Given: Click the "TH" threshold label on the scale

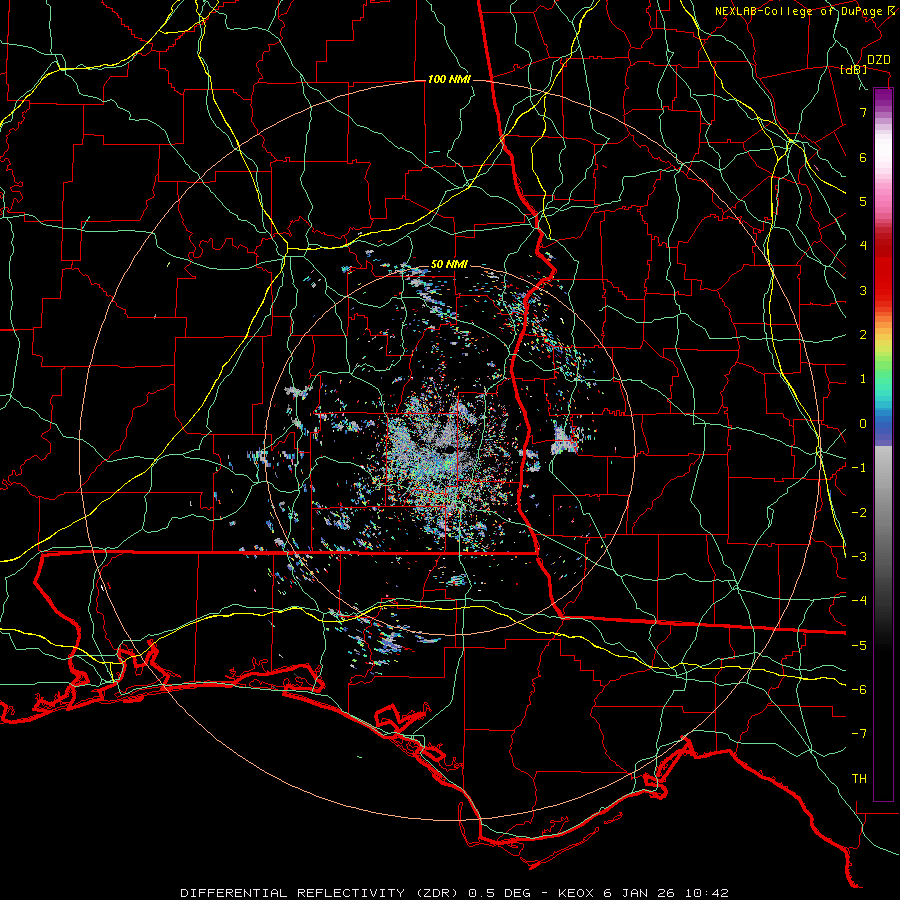Looking at the screenshot, I should pos(859,779).
